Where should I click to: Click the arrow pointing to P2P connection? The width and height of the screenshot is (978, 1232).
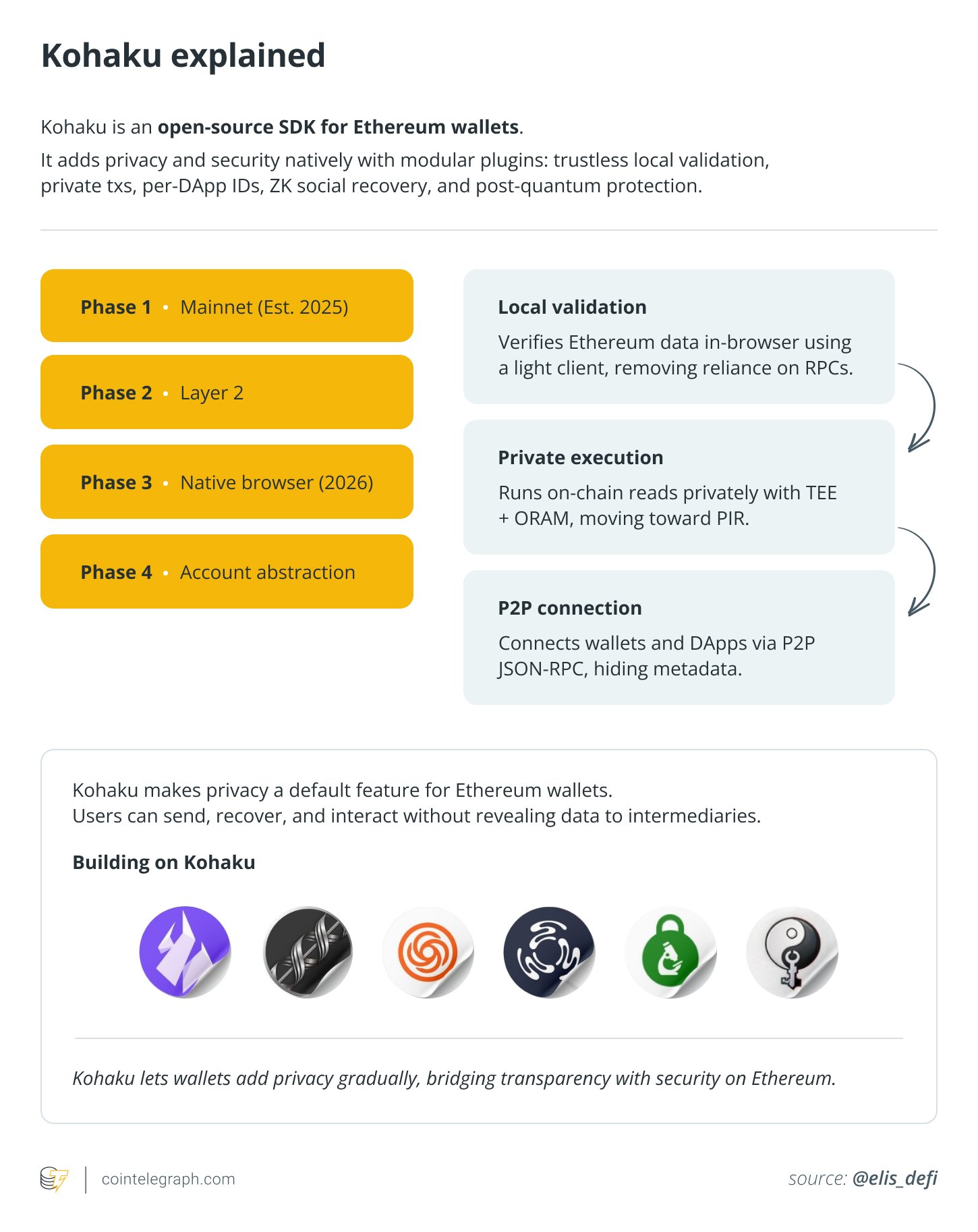click(921, 571)
